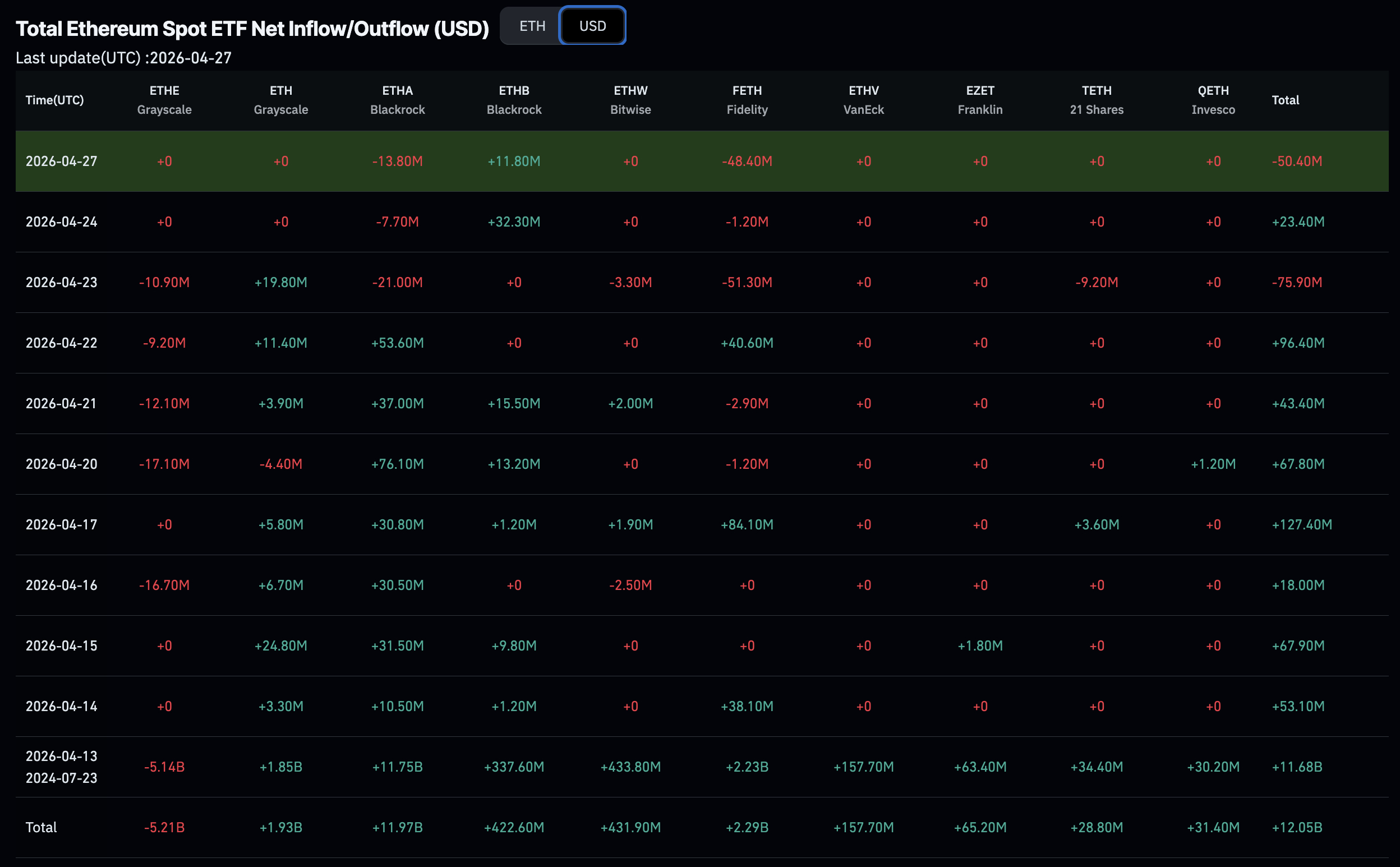Click the QETH Invesco column header
The width and height of the screenshot is (1400, 867).
tap(1213, 100)
